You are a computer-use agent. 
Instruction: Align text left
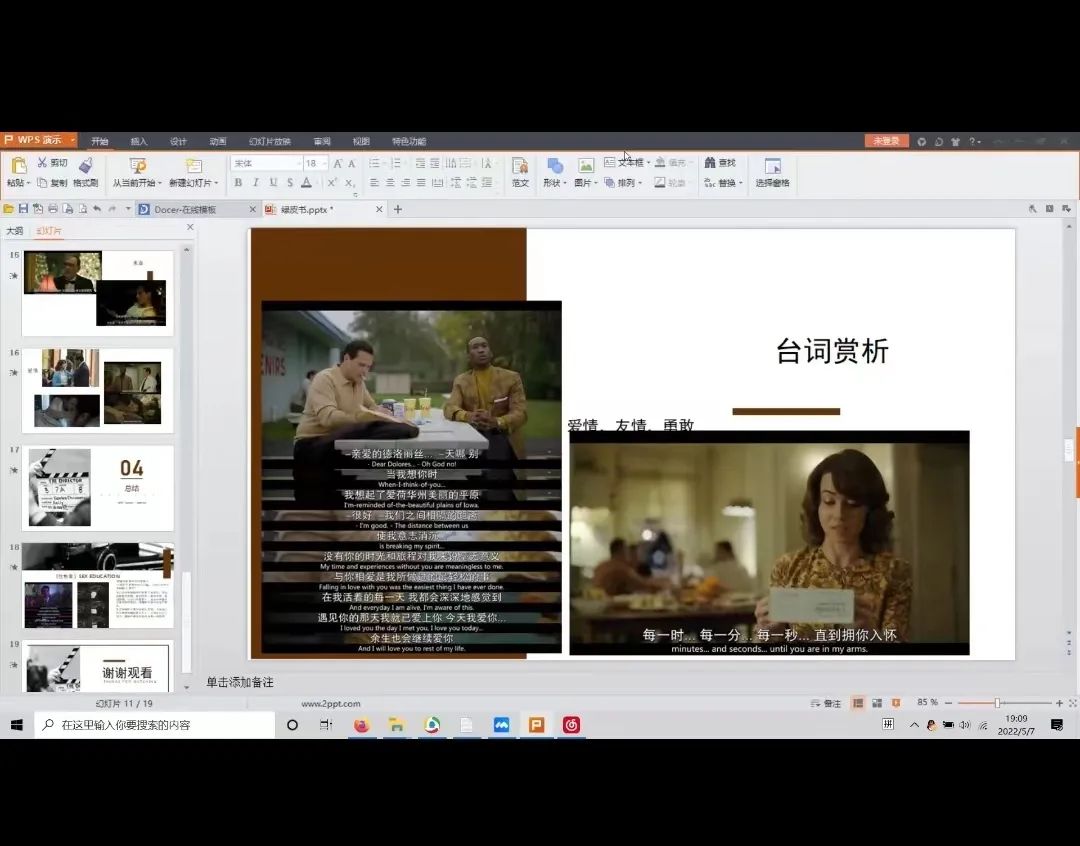point(374,183)
